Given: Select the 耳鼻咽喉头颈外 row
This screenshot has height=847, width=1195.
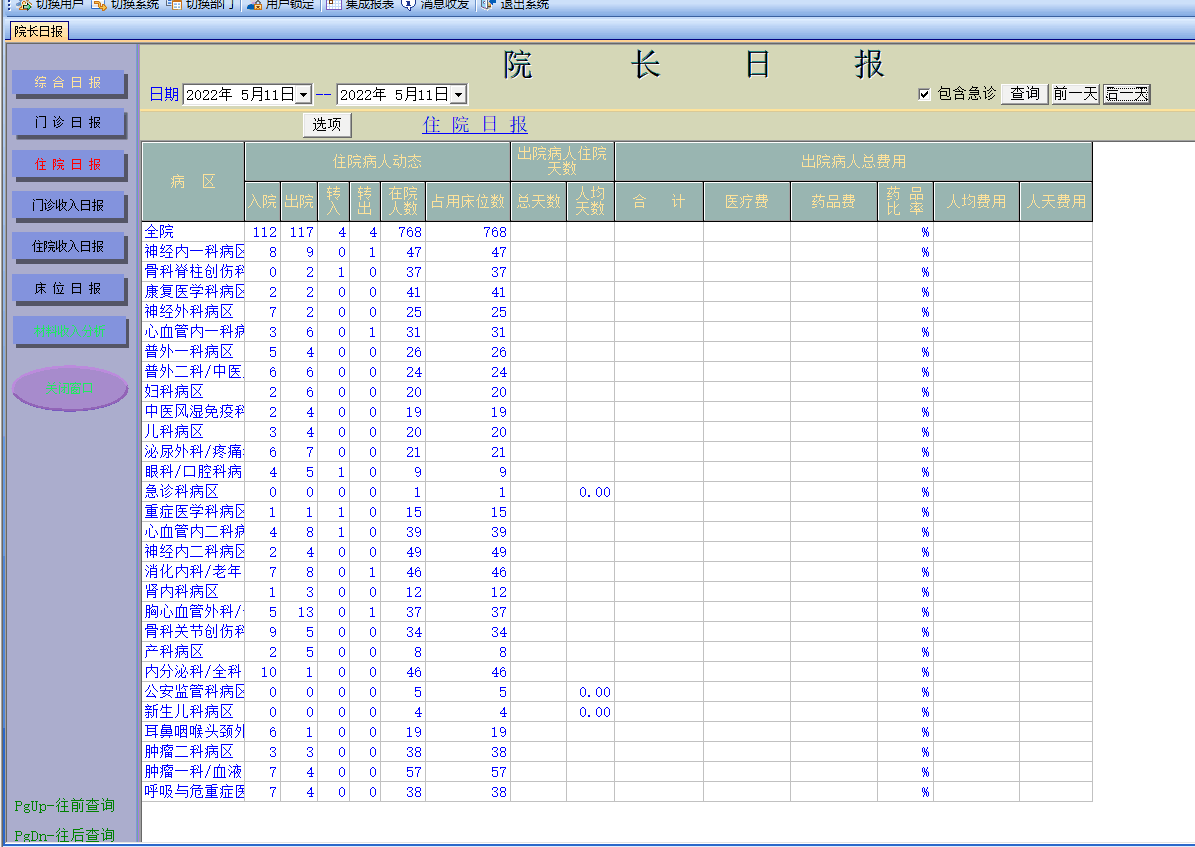Looking at the screenshot, I should click(617, 732).
